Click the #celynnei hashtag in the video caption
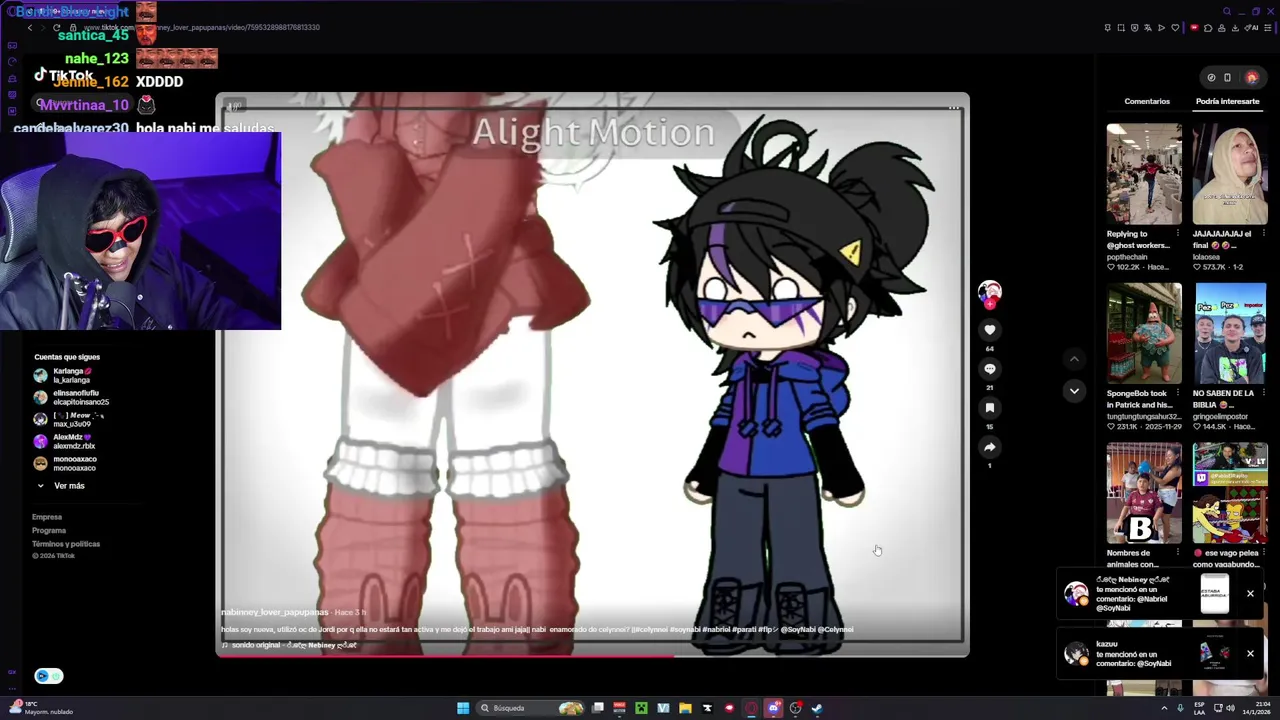The width and height of the screenshot is (1280, 720). tap(654, 630)
